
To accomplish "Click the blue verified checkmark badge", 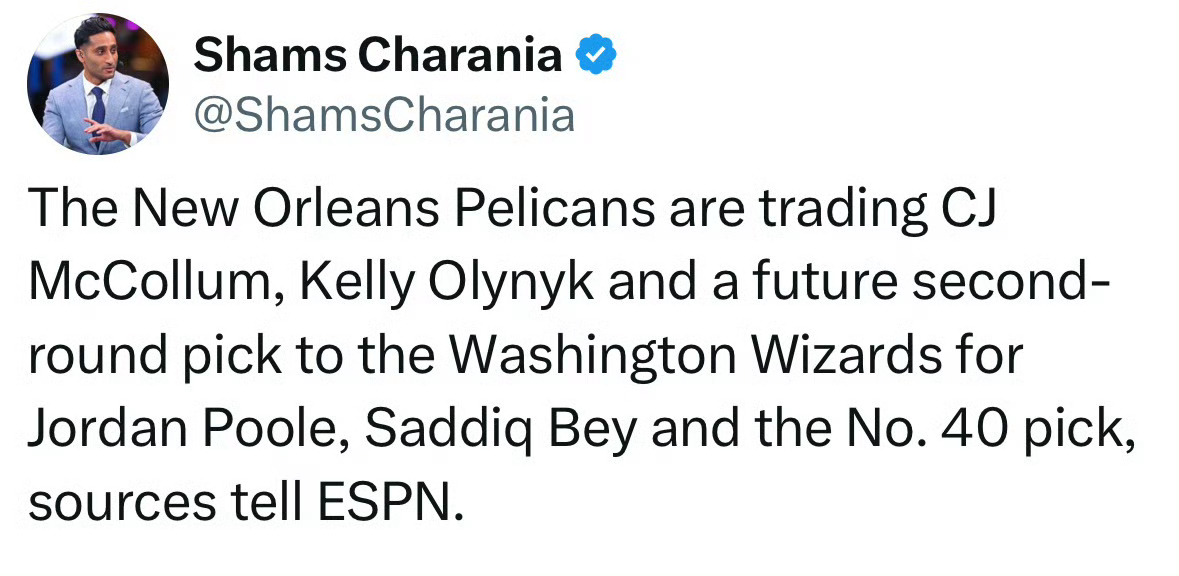I will click(598, 56).
